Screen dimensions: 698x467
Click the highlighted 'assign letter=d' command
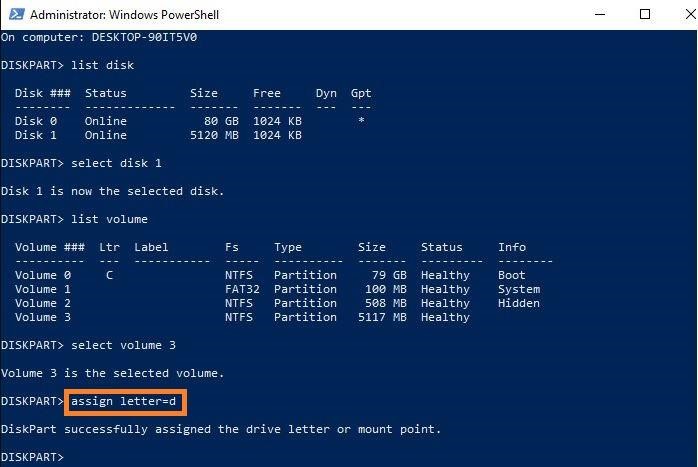coord(128,402)
